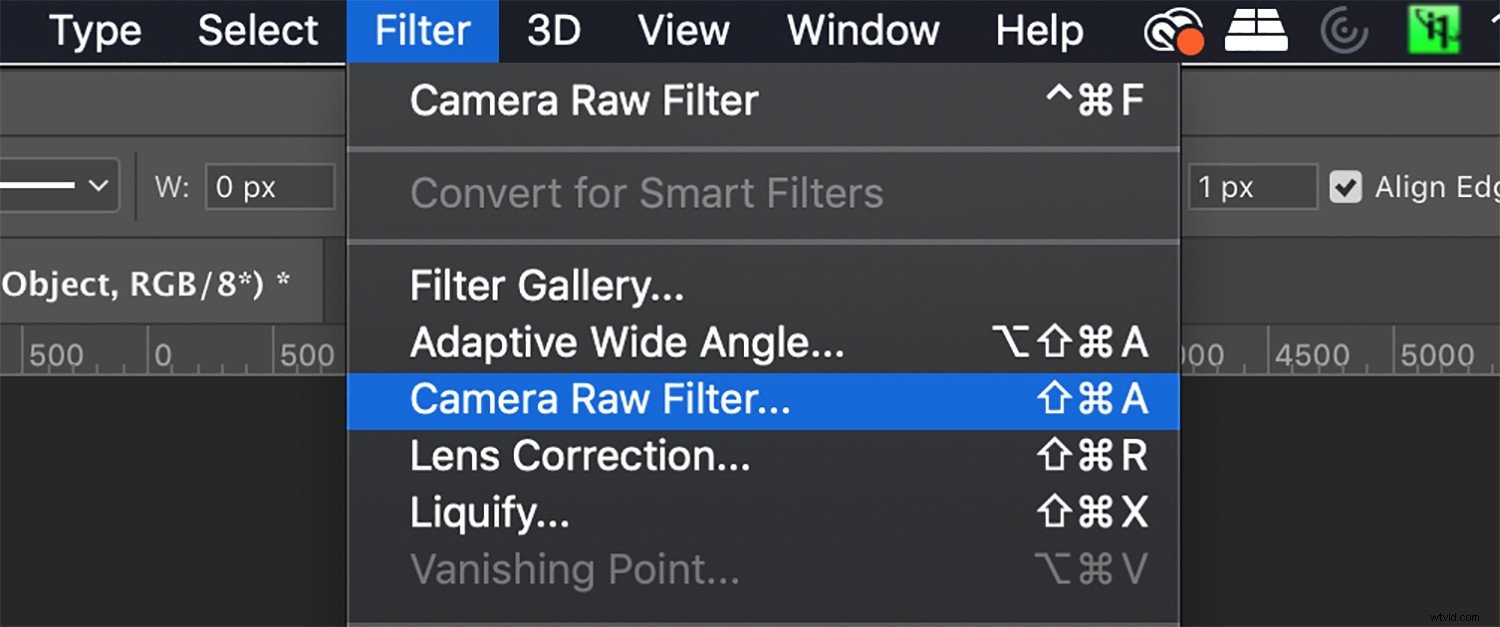Open the View menu

(683, 30)
